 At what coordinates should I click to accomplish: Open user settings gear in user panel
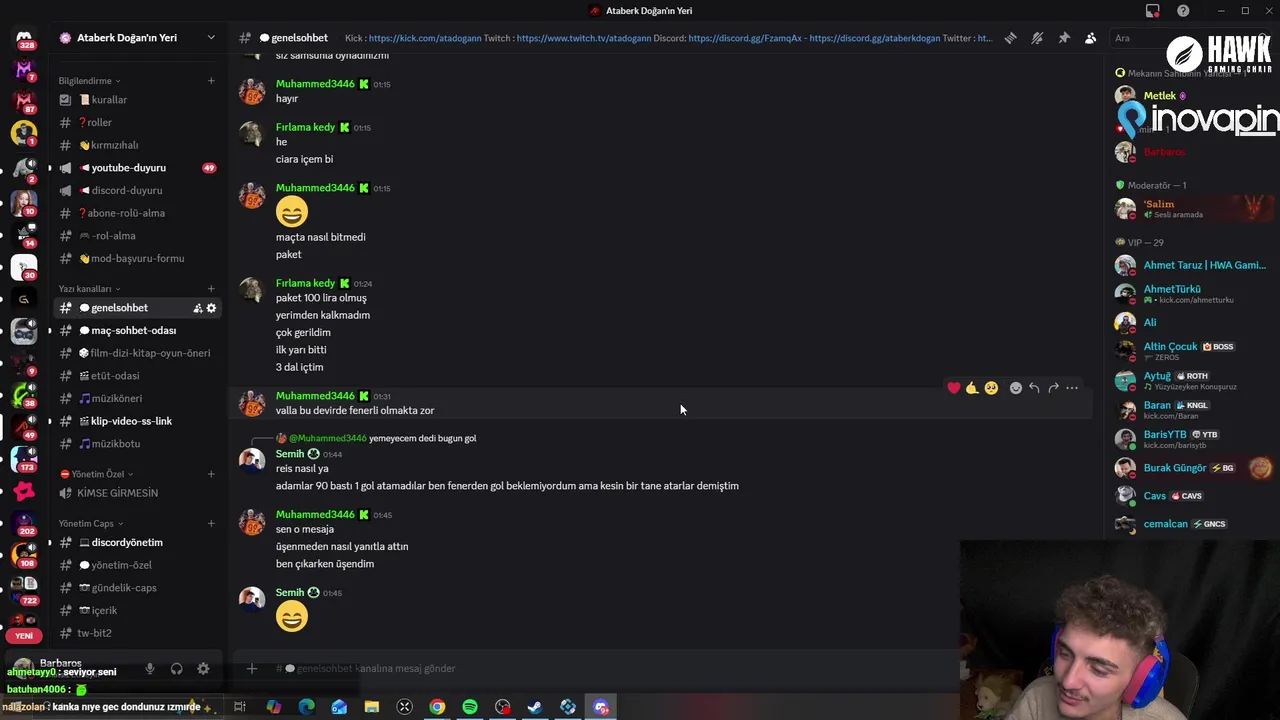tap(203, 669)
